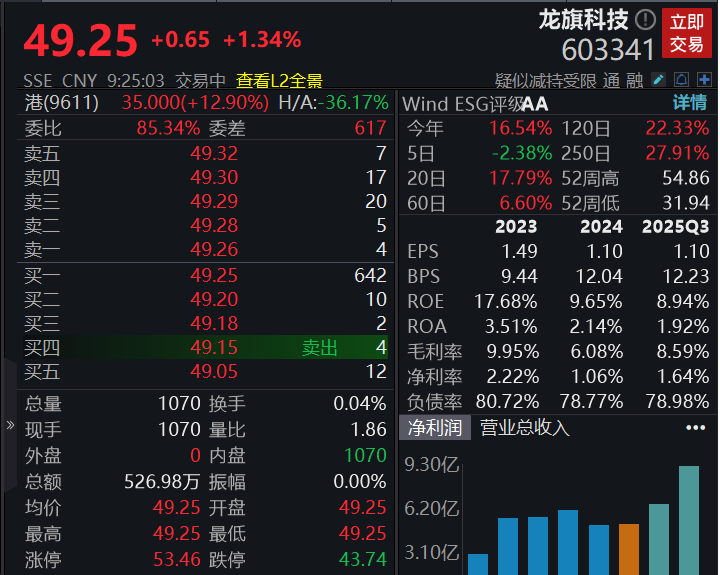Click the plus add-to-watchlist icon
The height and width of the screenshot is (575, 720).
[x=703, y=80]
